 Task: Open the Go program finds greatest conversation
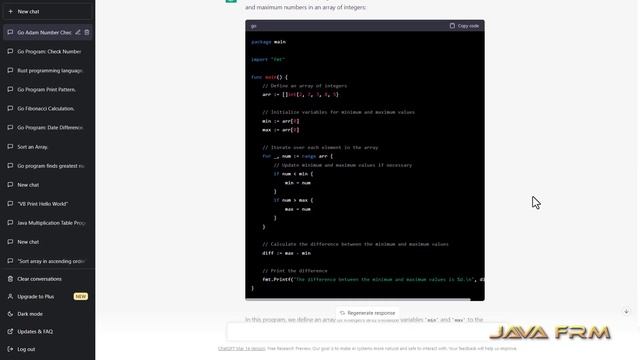tap(47, 166)
